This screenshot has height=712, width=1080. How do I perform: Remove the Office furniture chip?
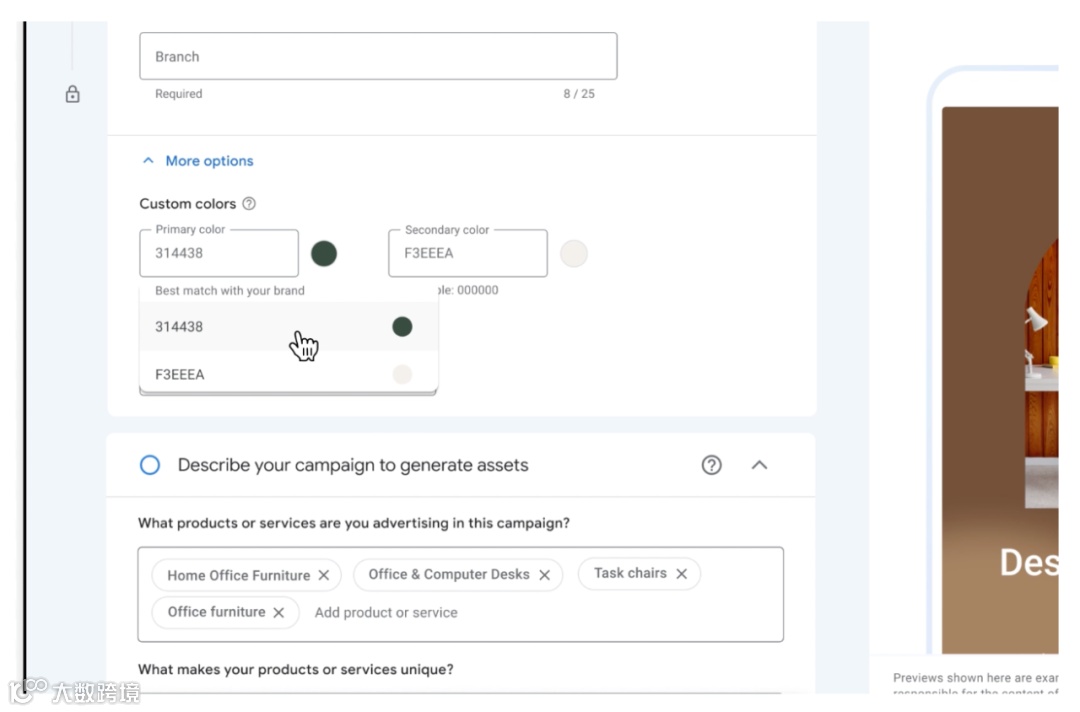coord(279,612)
